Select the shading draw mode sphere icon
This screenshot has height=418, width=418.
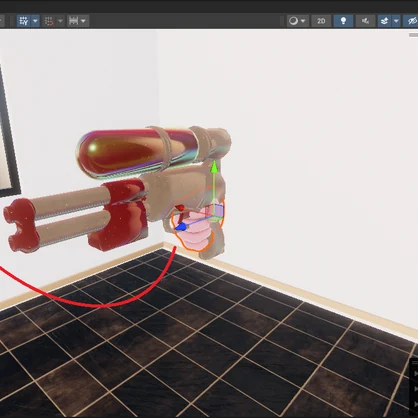(293, 21)
